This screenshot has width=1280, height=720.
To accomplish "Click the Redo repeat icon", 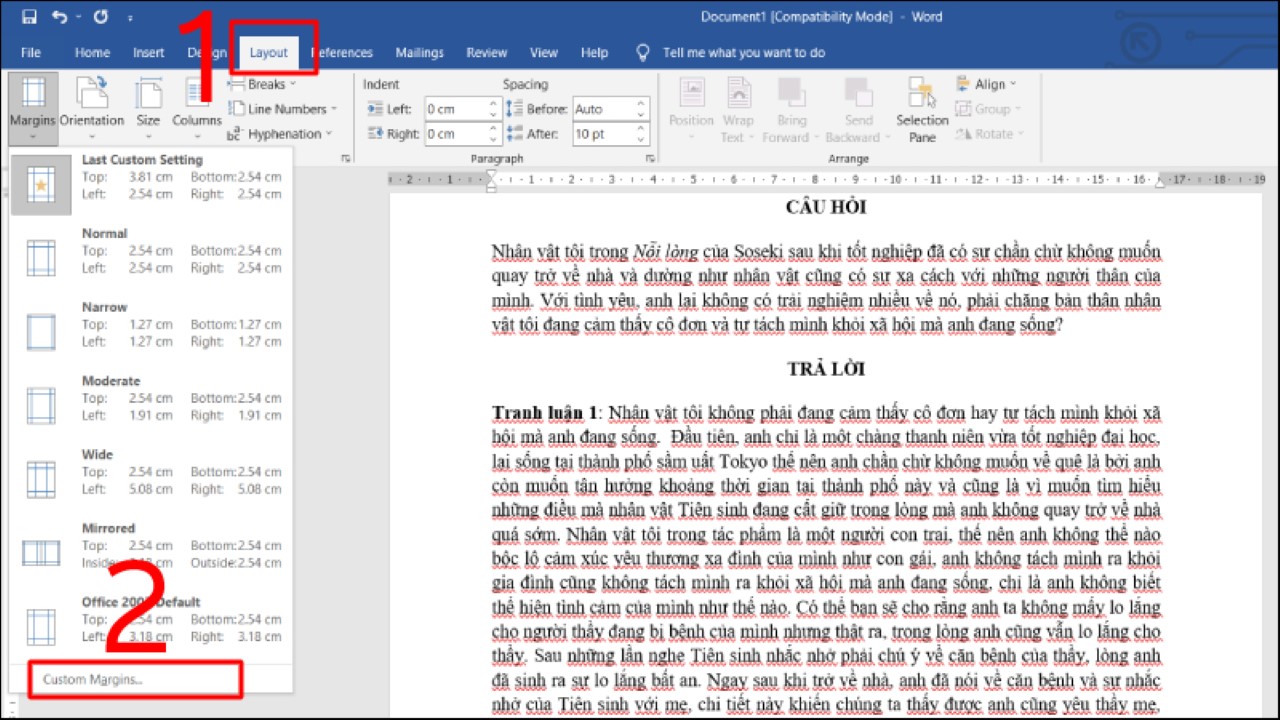I will tap(100, 17).
